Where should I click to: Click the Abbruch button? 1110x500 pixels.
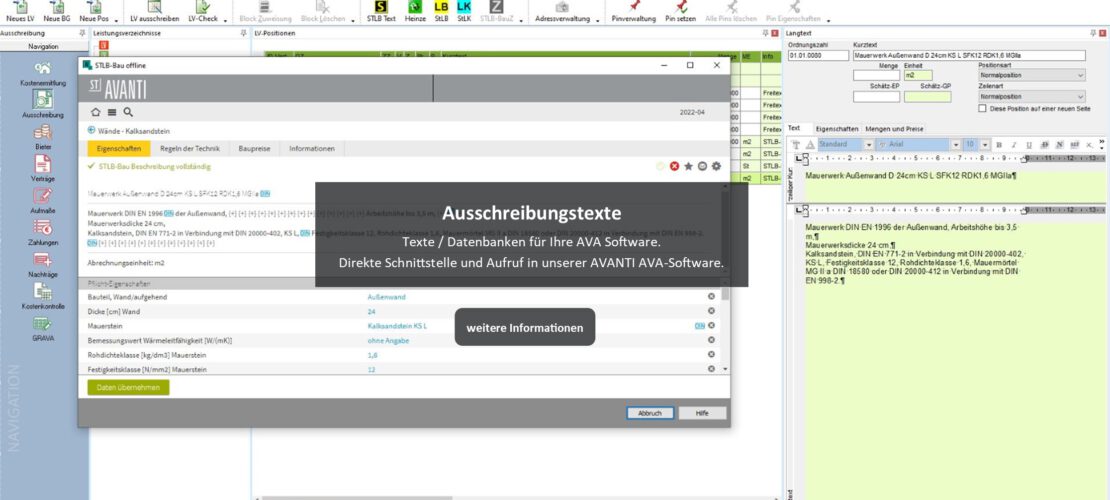coord(650,413)
